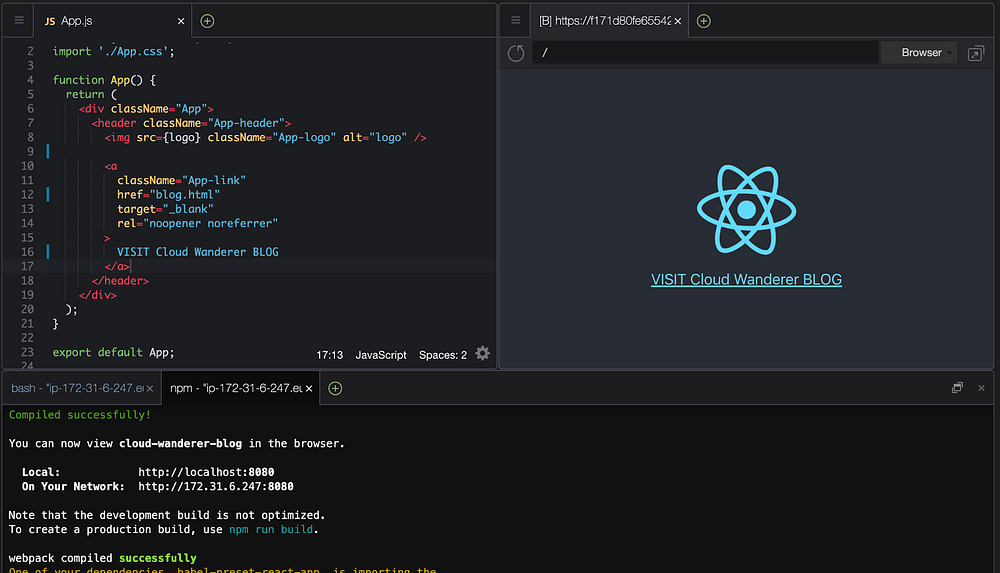Click 'Compiled successfully!' terminal message
This screenshot has height=573, width=1000.
(x=80, y=415)
